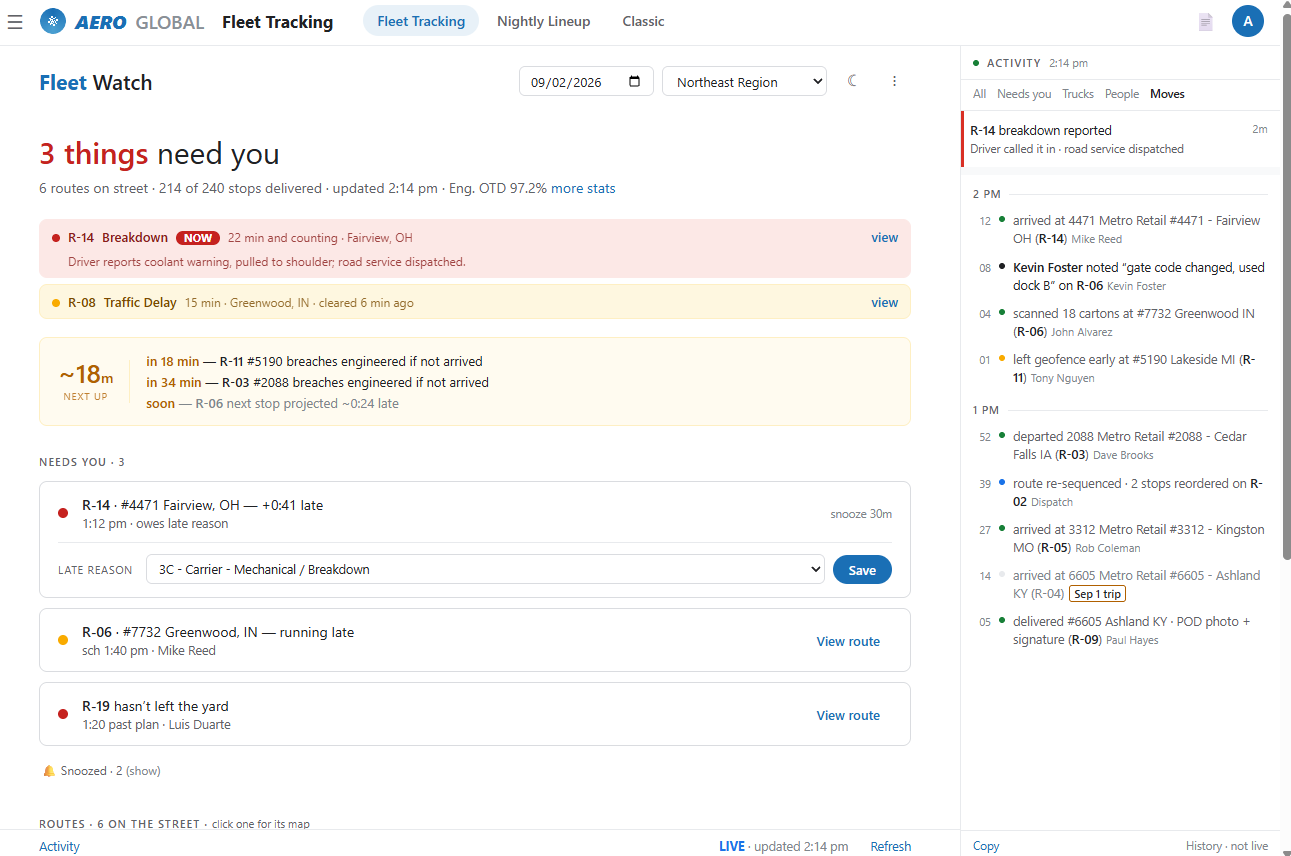Viewport: 1291px width, 856px height.
Task: Show the snoozed items
Action: point(143,771)
